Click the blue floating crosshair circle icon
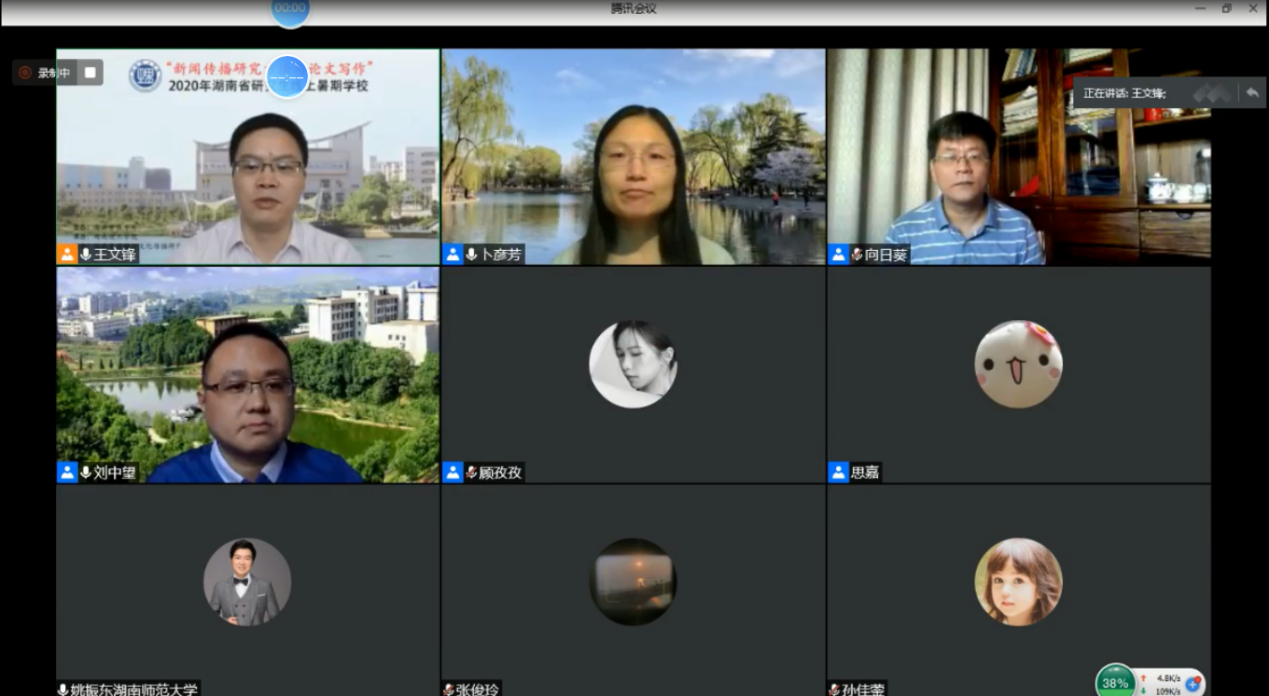 coord(287,76)
